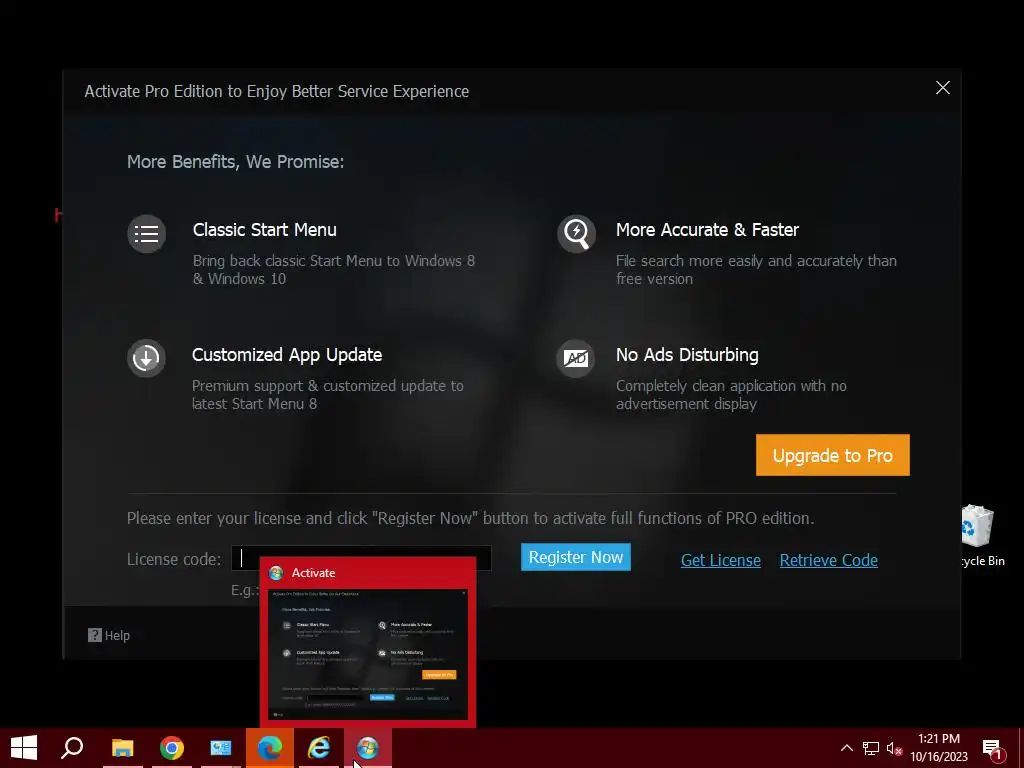Click the "Customized App Update" heading
This screenshot has width=1024, height=768.
287,355
